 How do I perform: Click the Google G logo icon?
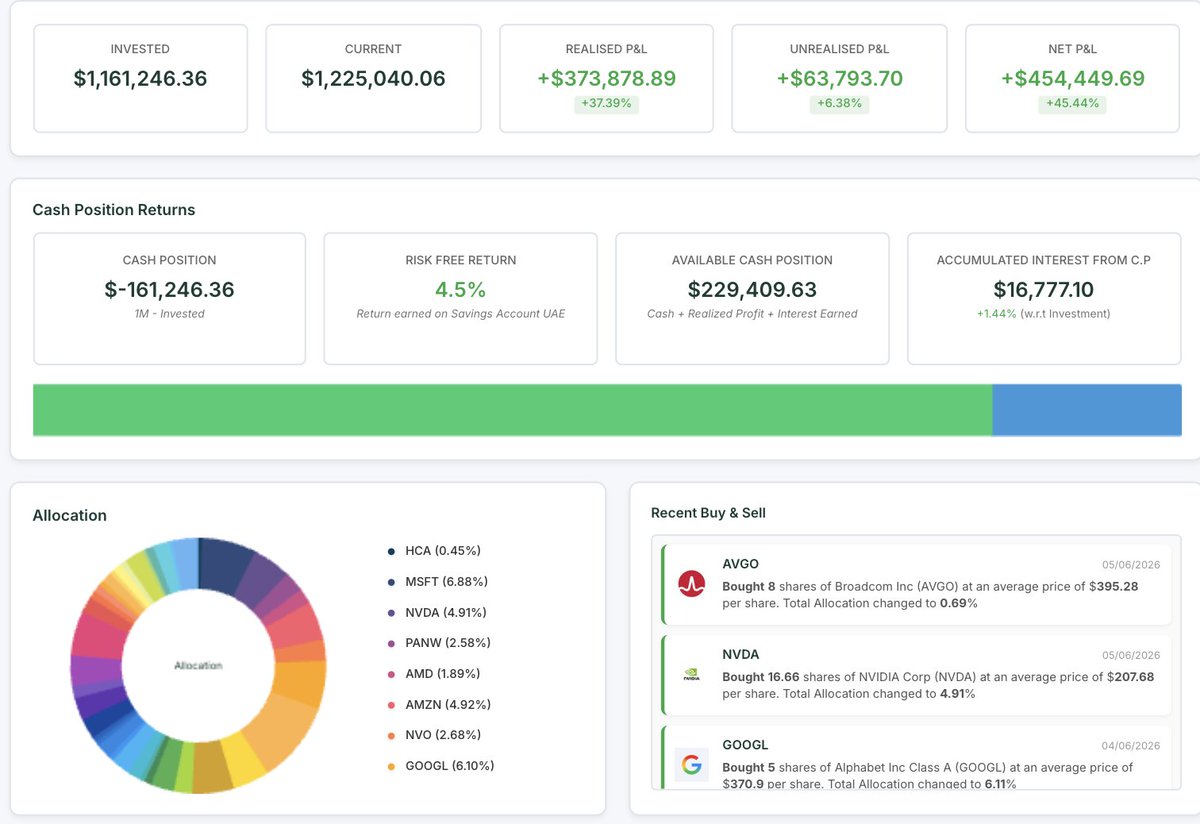coord(691,766)
